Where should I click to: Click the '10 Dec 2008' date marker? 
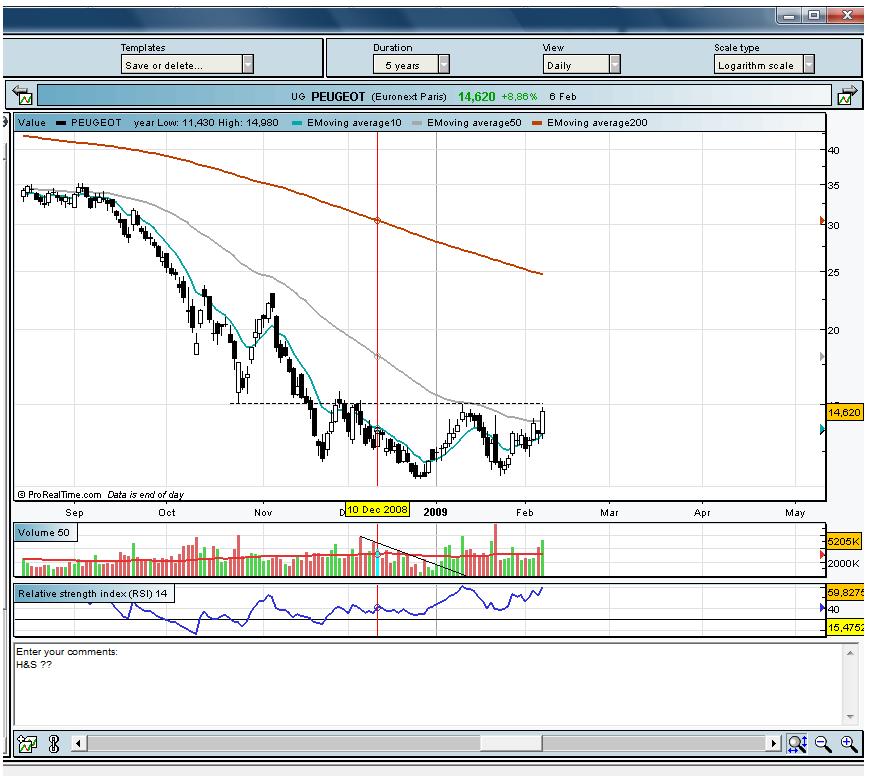tap(377, 510)
